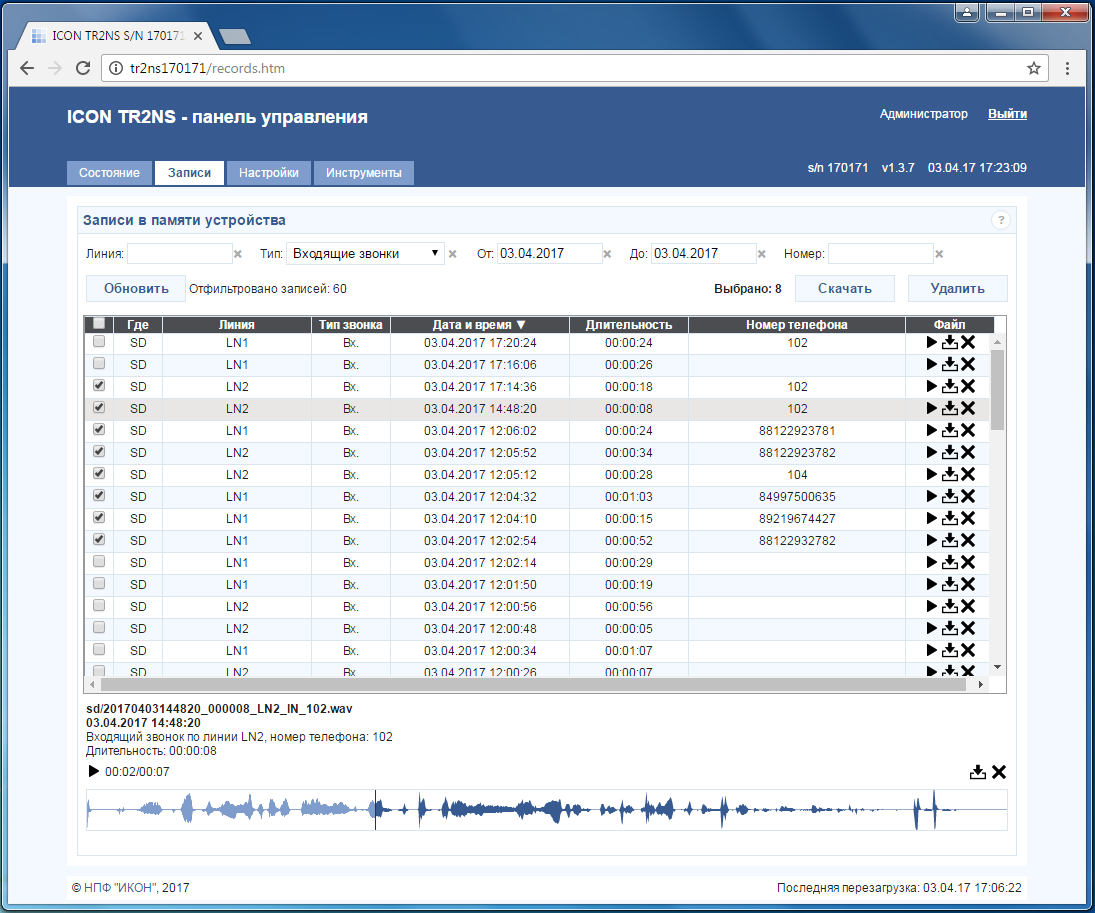Check the box for the 17:16:06 record

pos(99,364)
